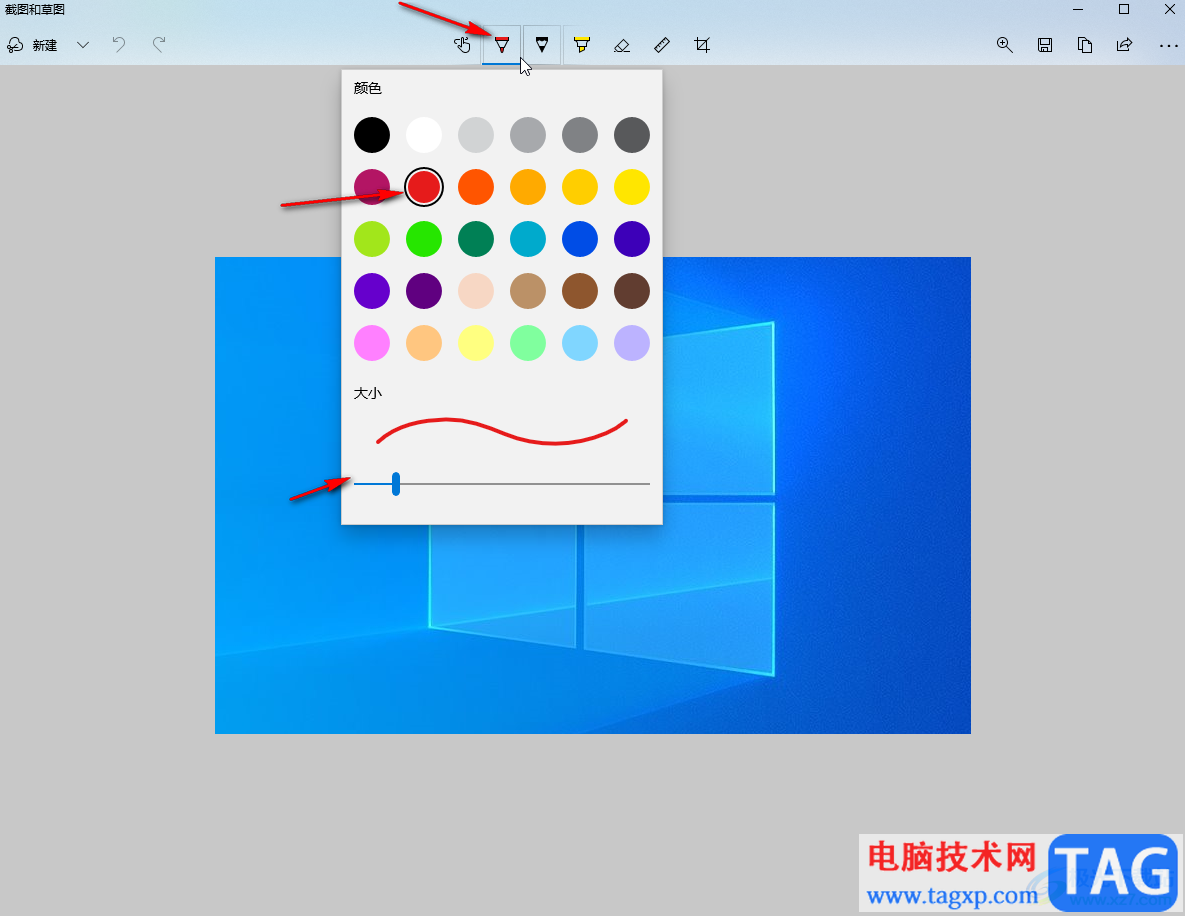Screen dimensions: 1185x916
Task: Share the snip
Action: tap(1125, 45)
